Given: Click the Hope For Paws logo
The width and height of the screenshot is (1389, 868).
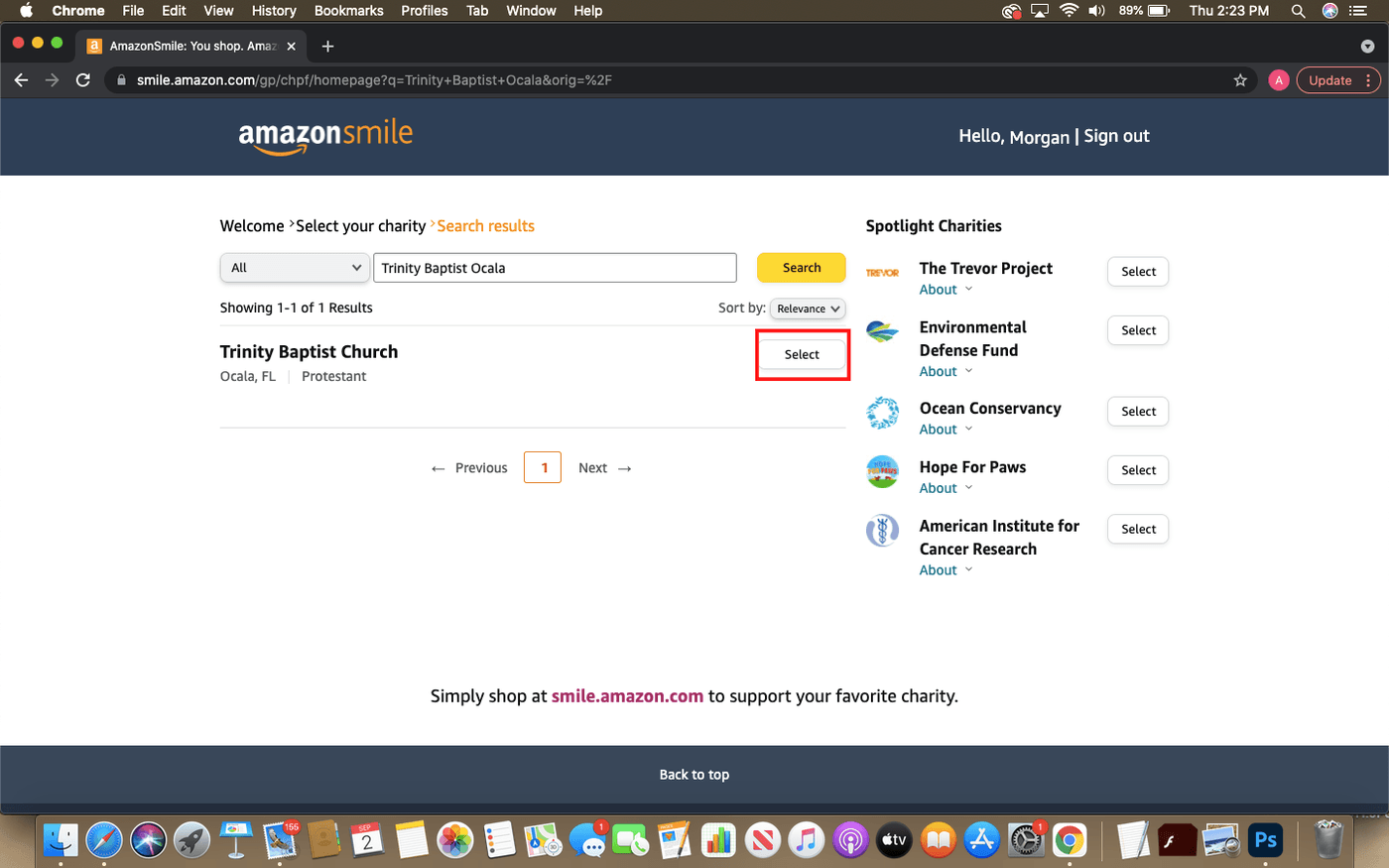Looking at the screenshot, I should pyautogui.click(x=882, y=471).
